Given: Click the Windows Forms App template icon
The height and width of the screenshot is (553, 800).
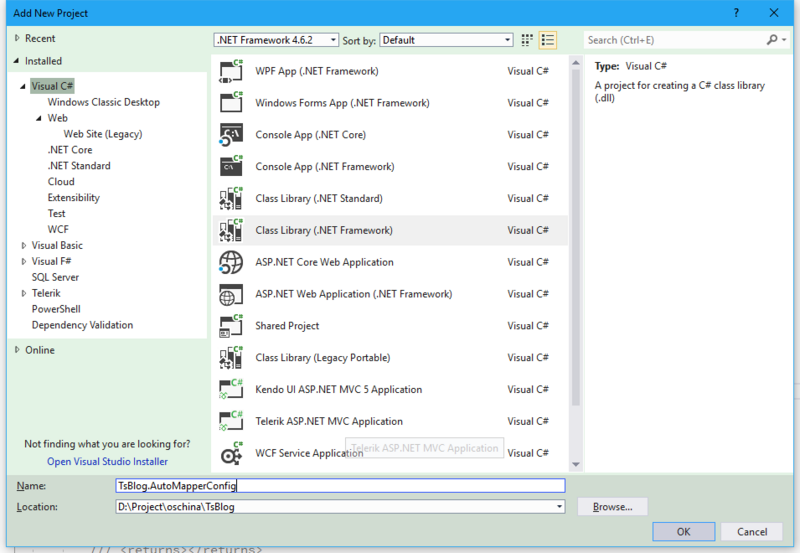Looking at the screenshot, I should 231,103.
